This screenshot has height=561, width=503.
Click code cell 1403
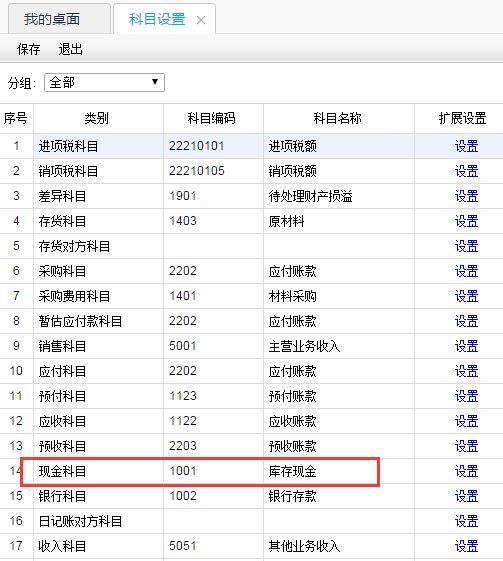[213, 221]
